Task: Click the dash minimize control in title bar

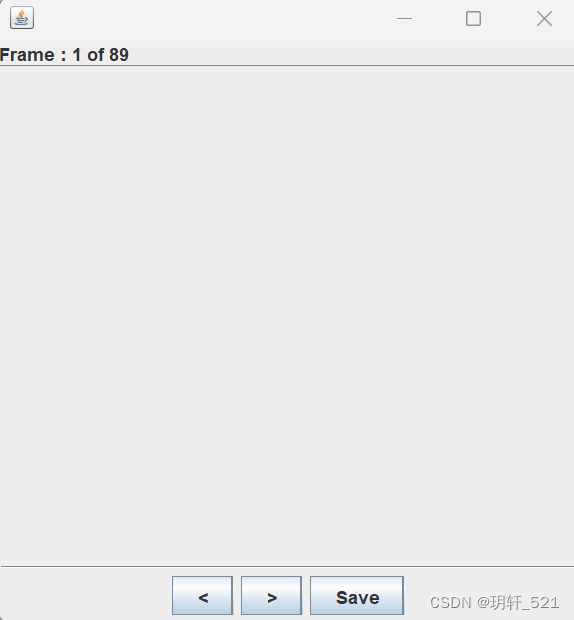Action: click(x=404, y=18)
